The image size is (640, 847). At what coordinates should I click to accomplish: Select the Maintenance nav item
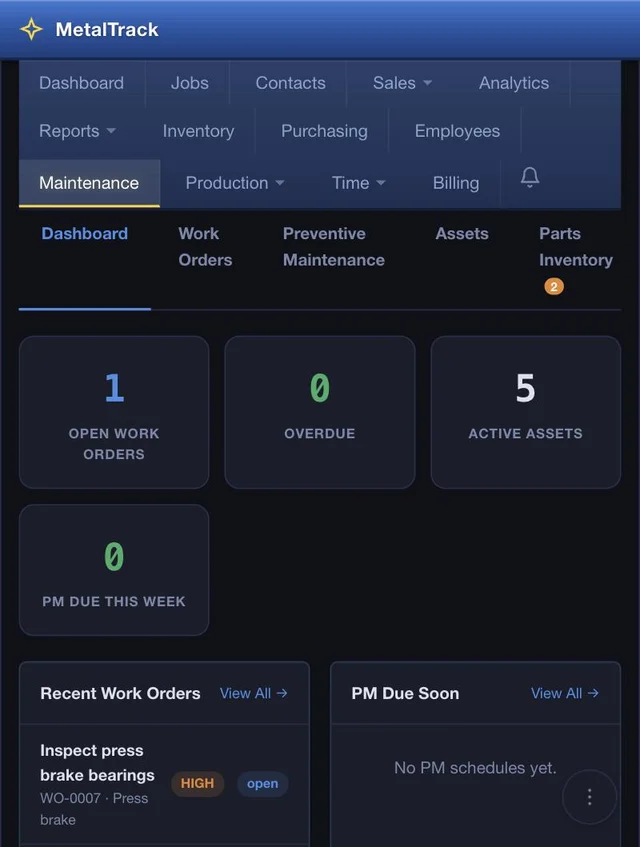89,183
